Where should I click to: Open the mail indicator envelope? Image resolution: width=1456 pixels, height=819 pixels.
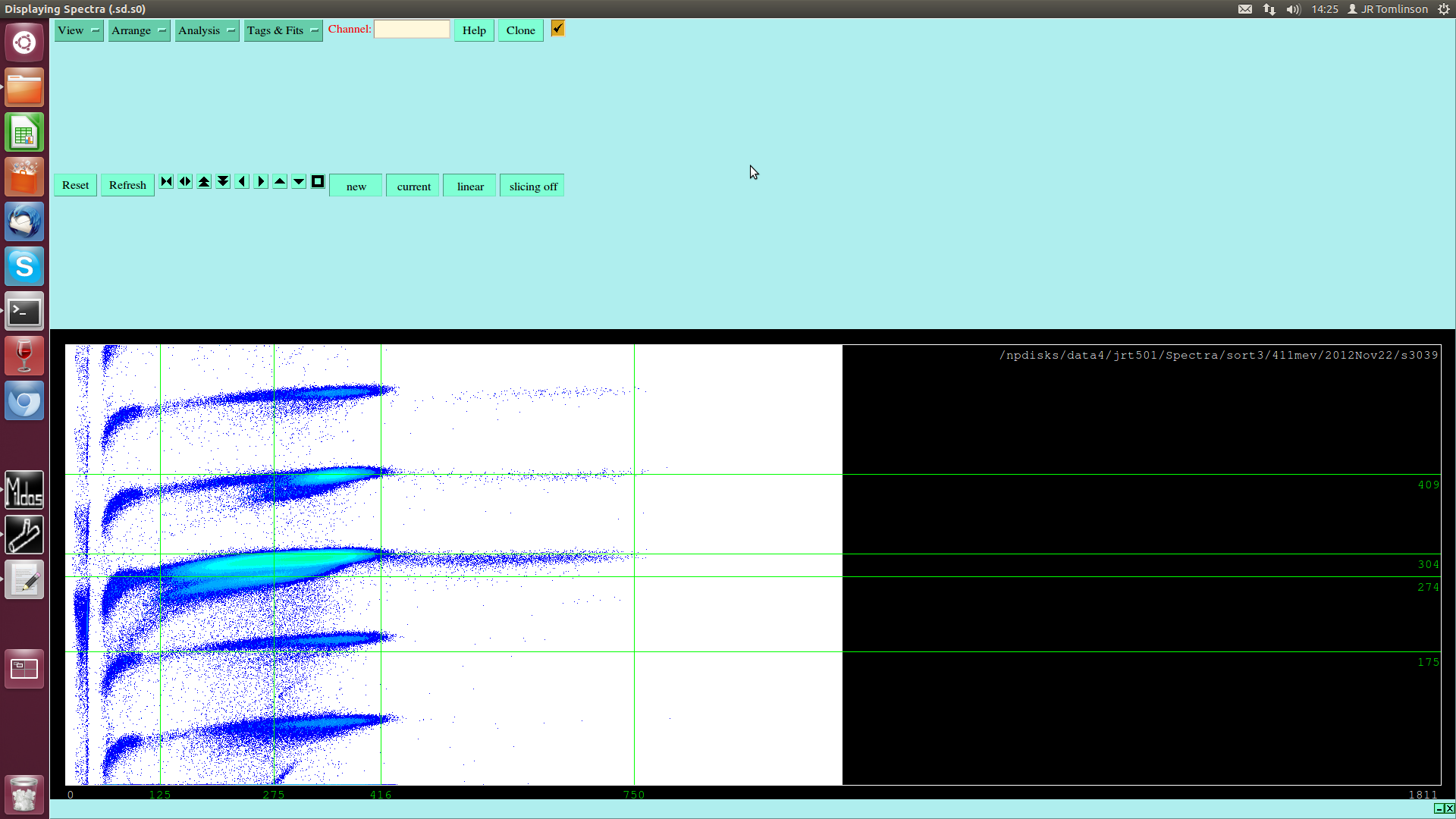tap(1245, 9)
